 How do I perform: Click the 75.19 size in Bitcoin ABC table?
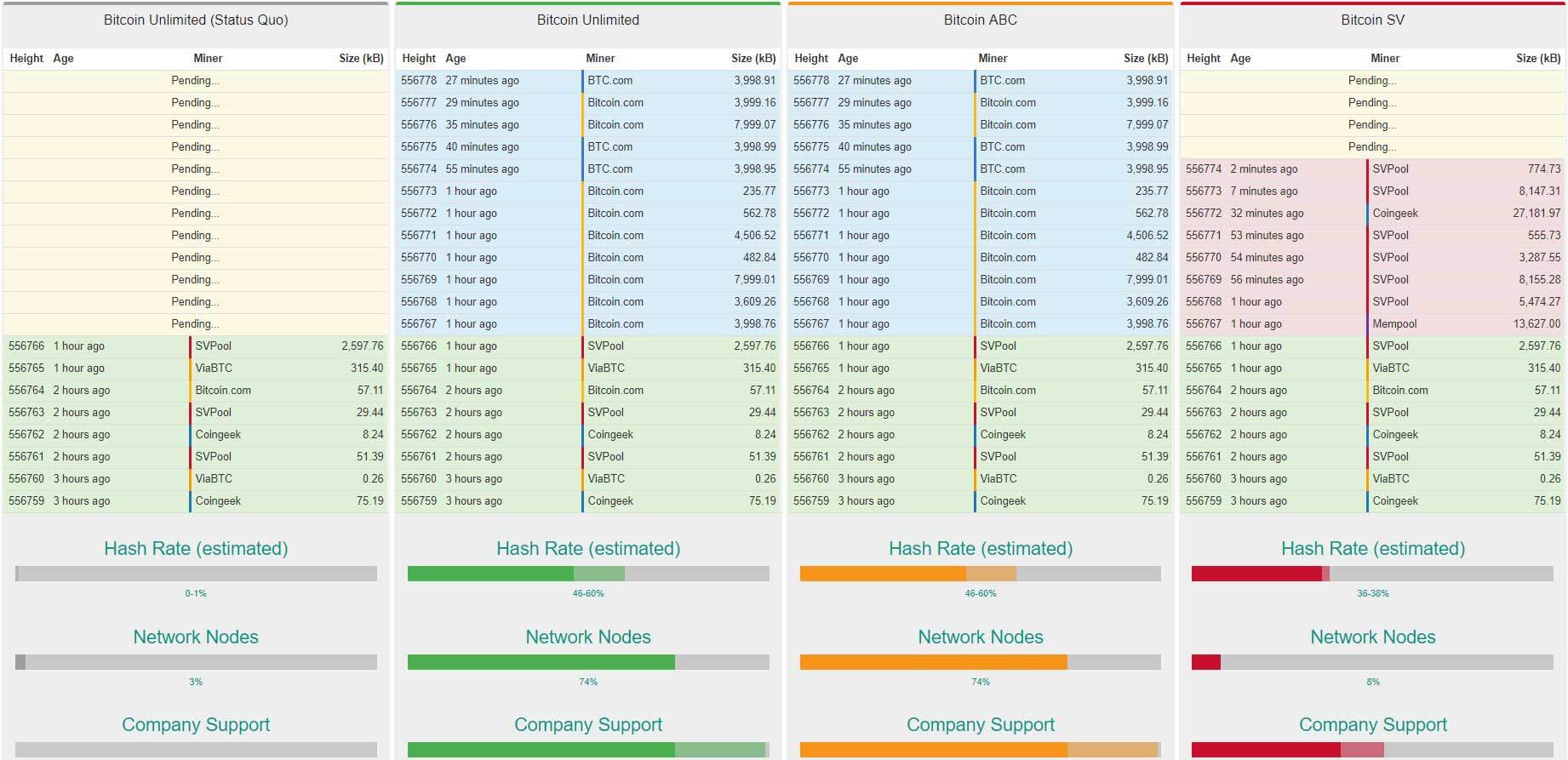1154,500
